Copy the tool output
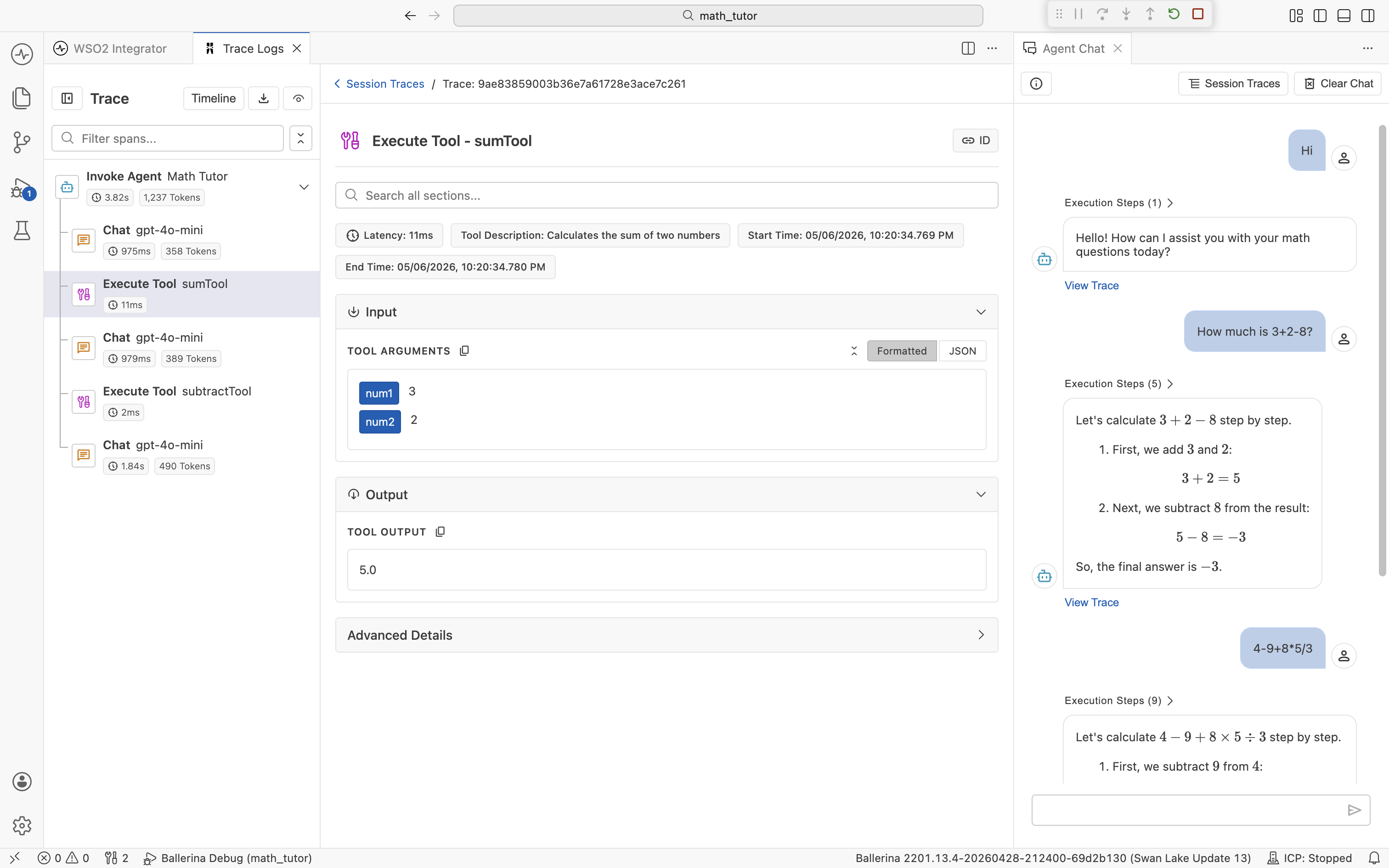The image size is (1389, 868). coord(440,532)
